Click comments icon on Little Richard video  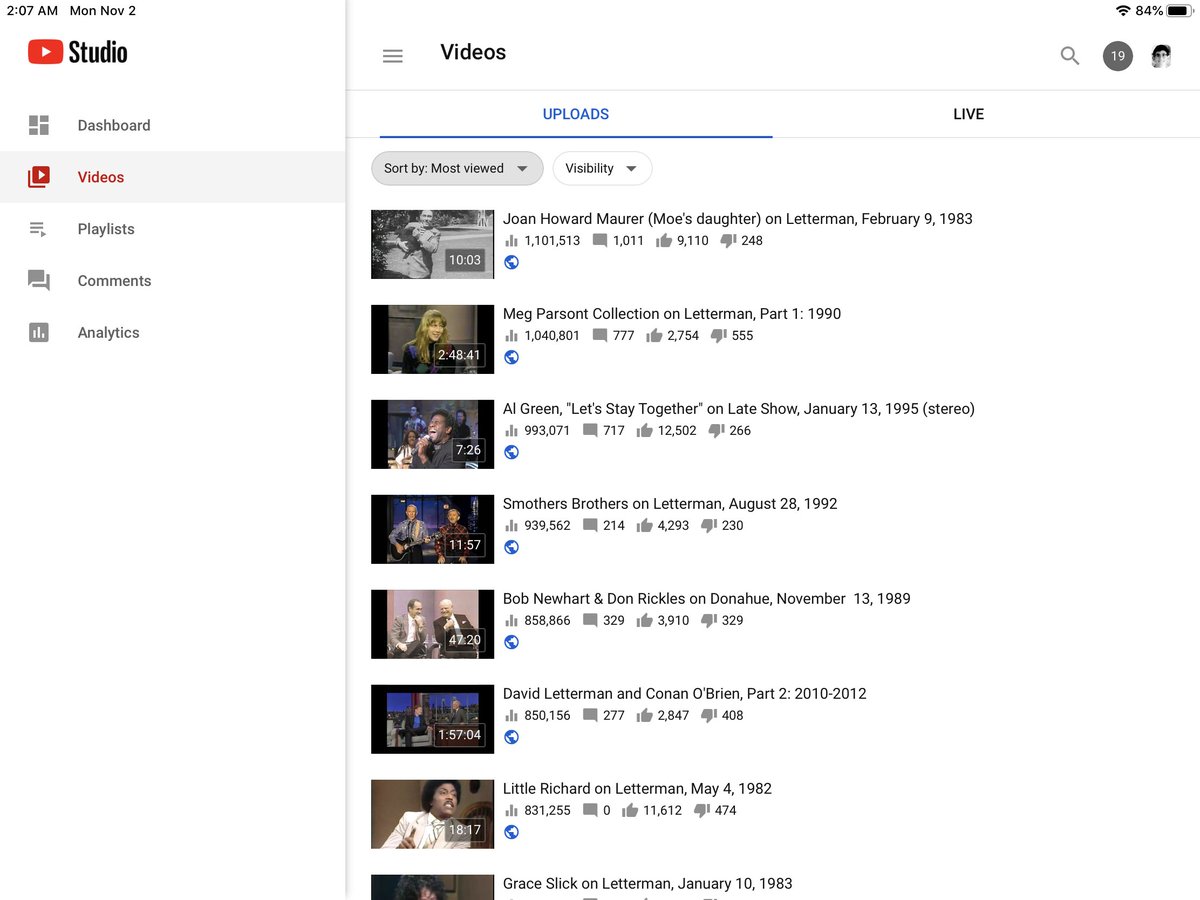[590, 811]
